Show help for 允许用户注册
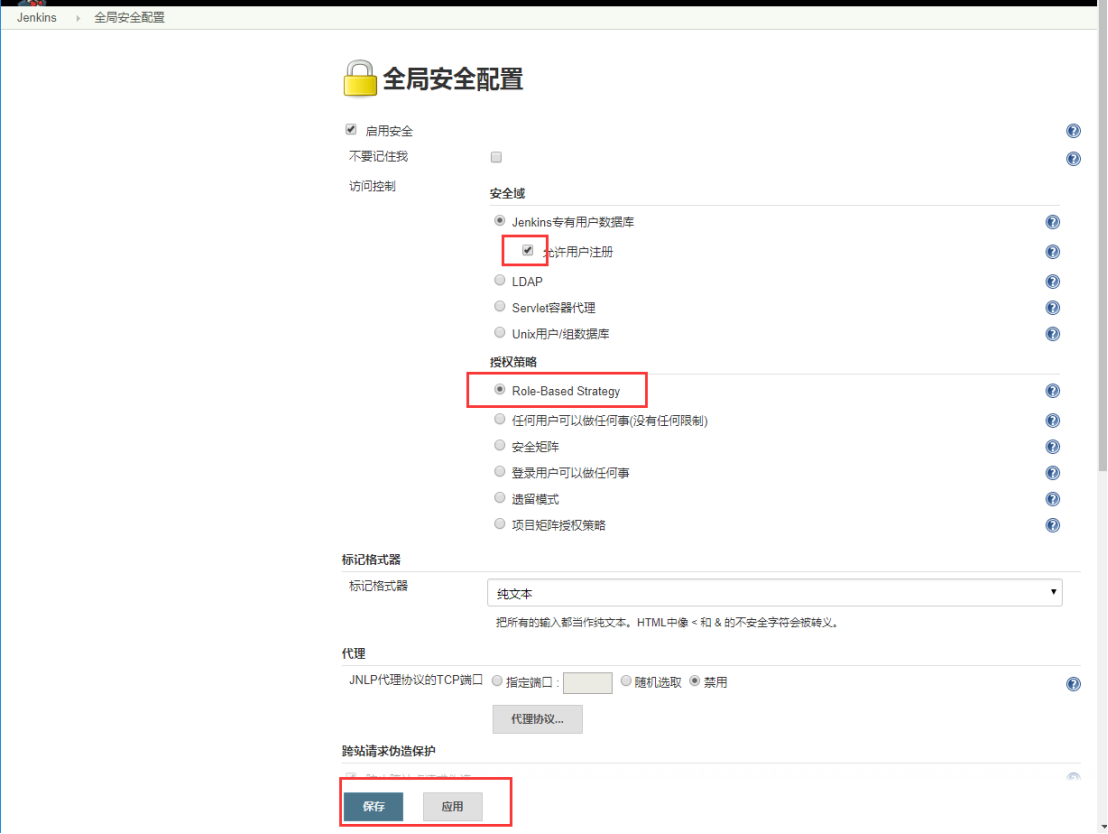The width and height of the screenshot is (1108, 834). (x=1052, y=252)
